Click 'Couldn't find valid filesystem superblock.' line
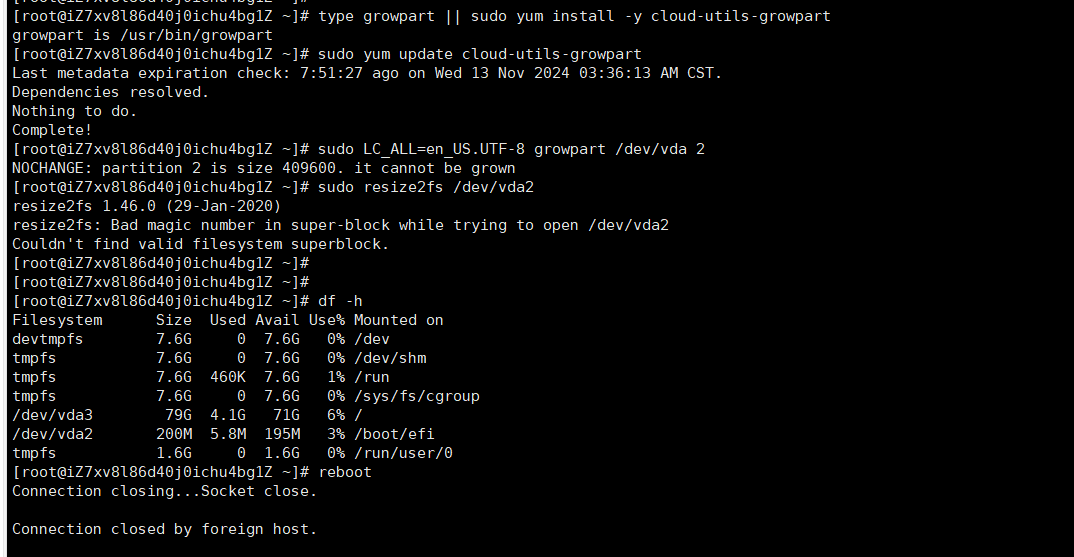 (200, 244)
